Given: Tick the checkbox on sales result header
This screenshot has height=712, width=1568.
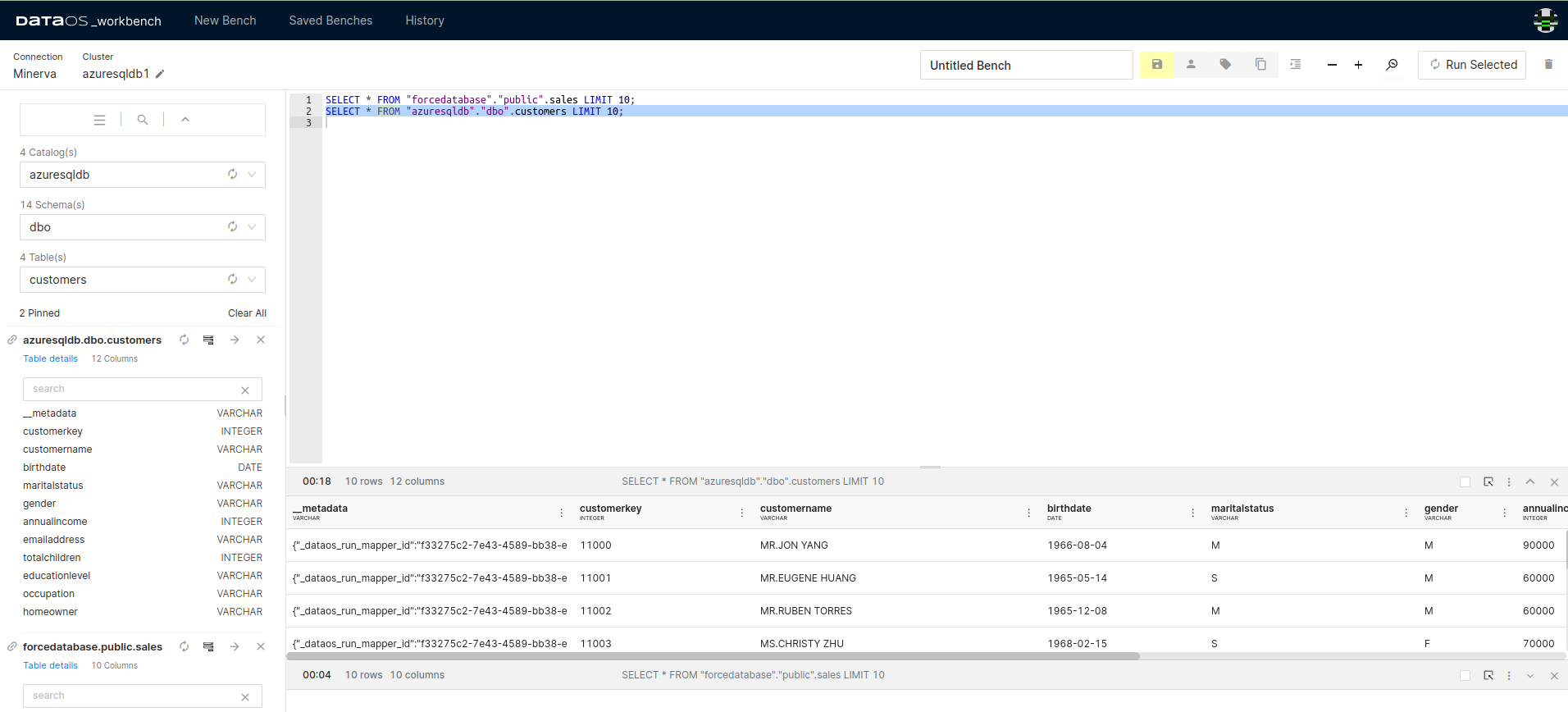Looking at the screenshot, I should pyautogui.click(x=1465, y=676).
